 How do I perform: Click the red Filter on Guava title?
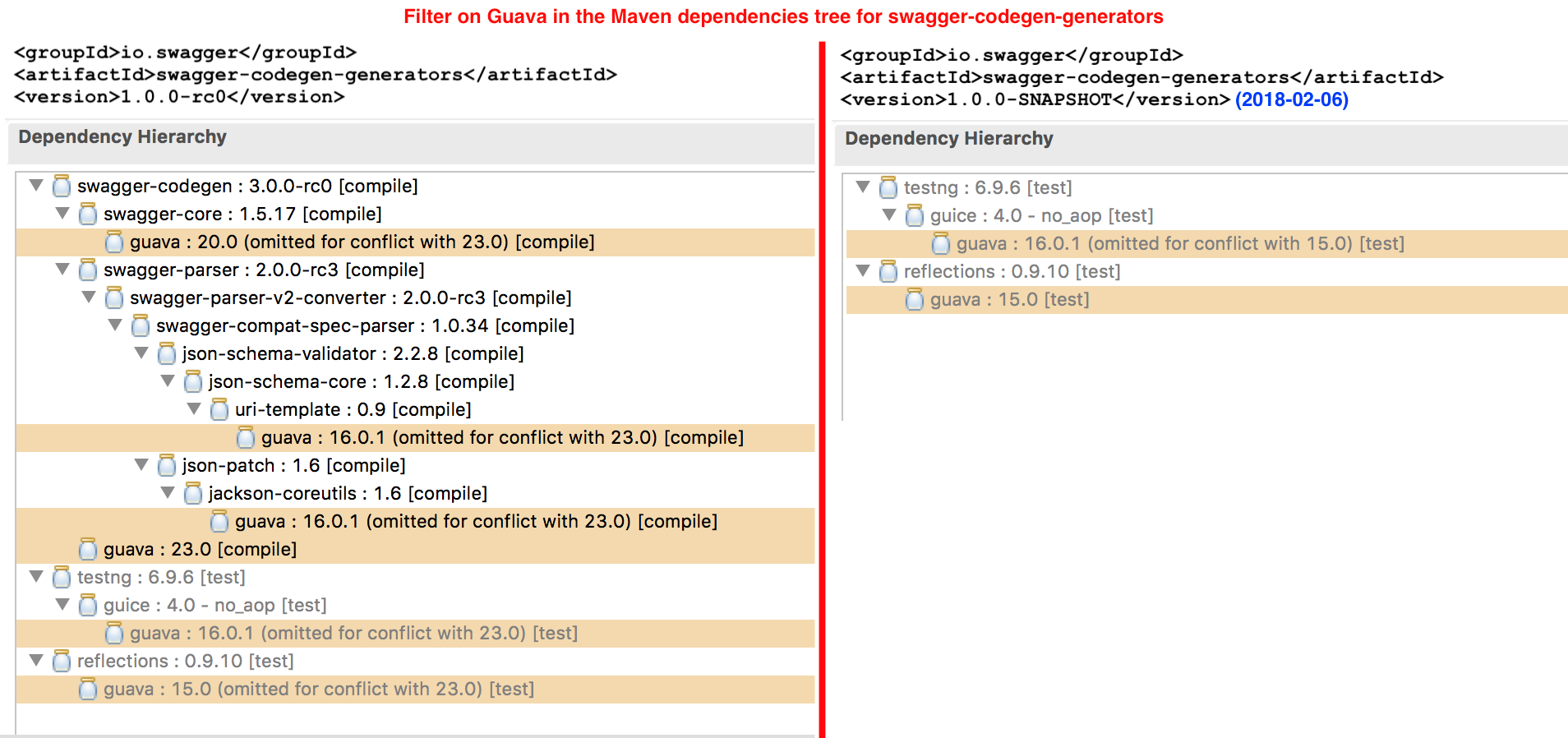[x=783, y=16]
